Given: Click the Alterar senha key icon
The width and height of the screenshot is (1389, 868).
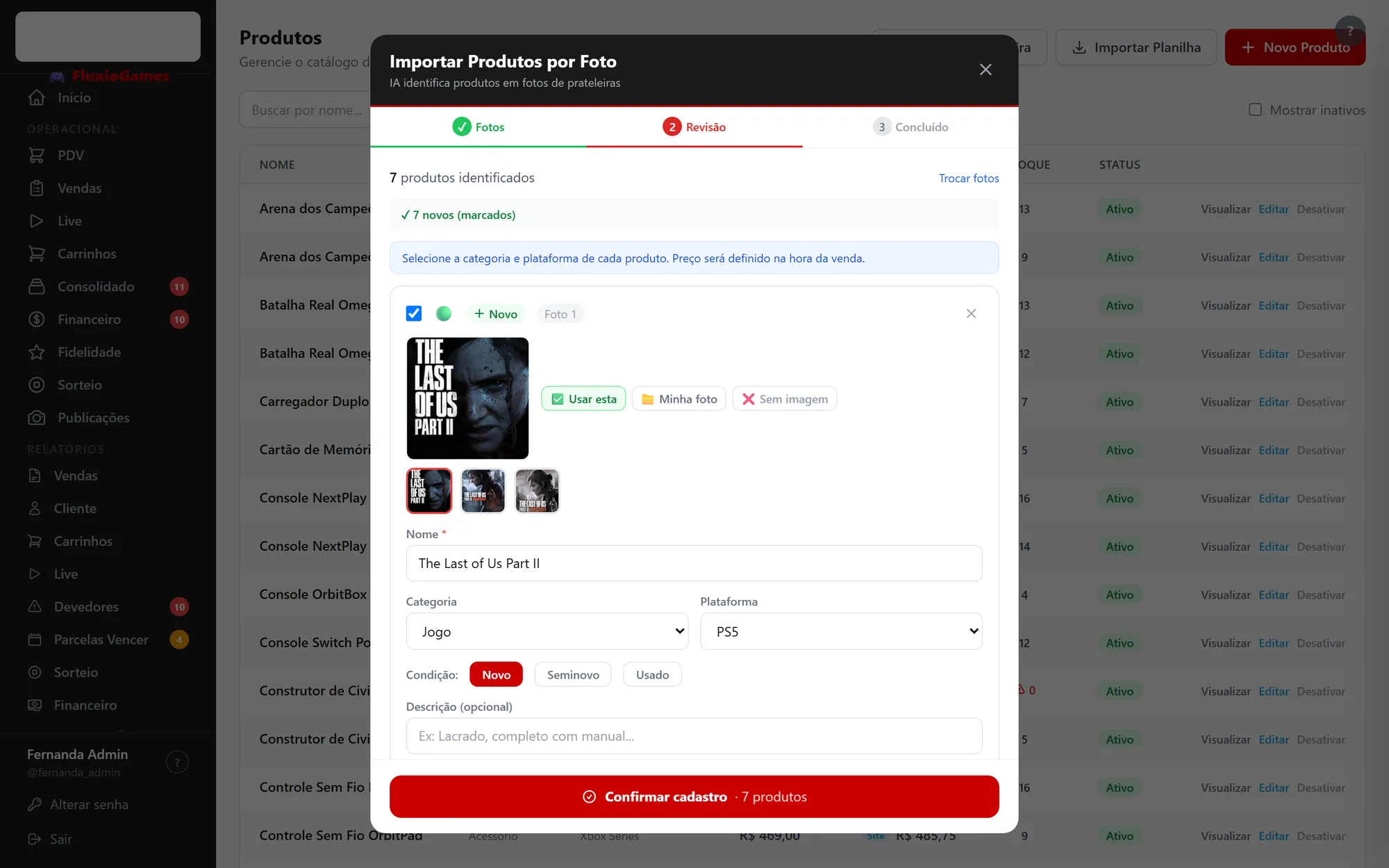Looking at the screenshot, I should click(35, 804).
